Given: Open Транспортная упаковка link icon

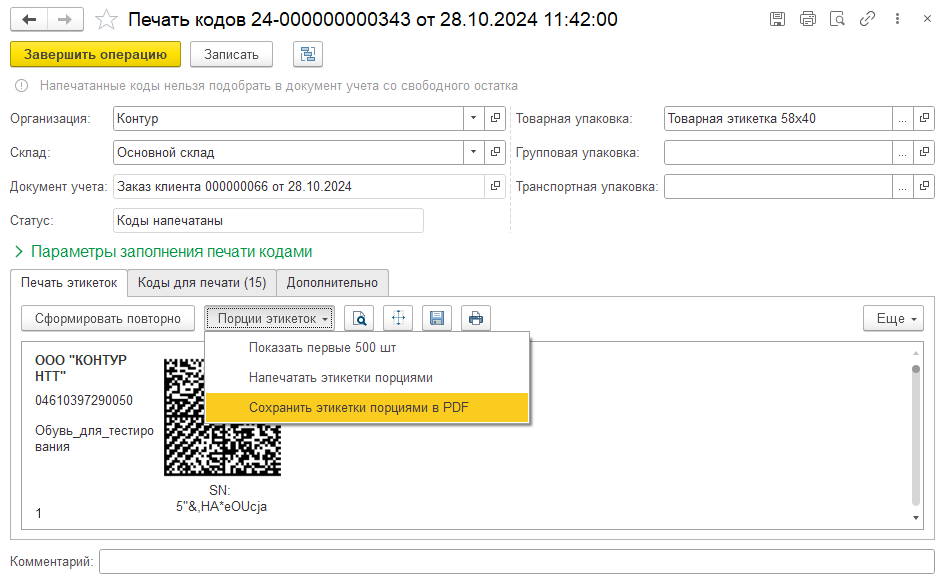Looking at the screenshot, I should point(924,186).
